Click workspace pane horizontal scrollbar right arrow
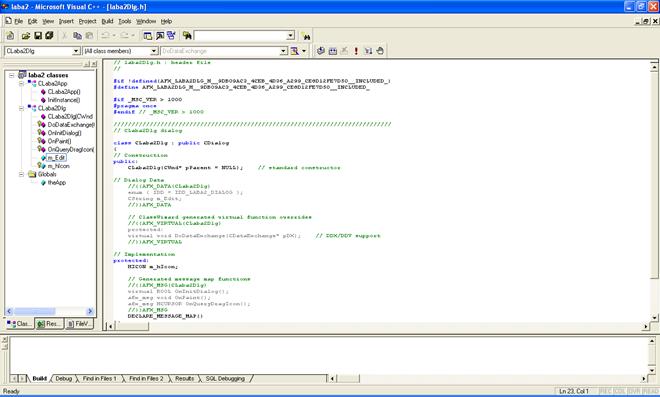The image size is (660, 397). [x=90, y=312]
